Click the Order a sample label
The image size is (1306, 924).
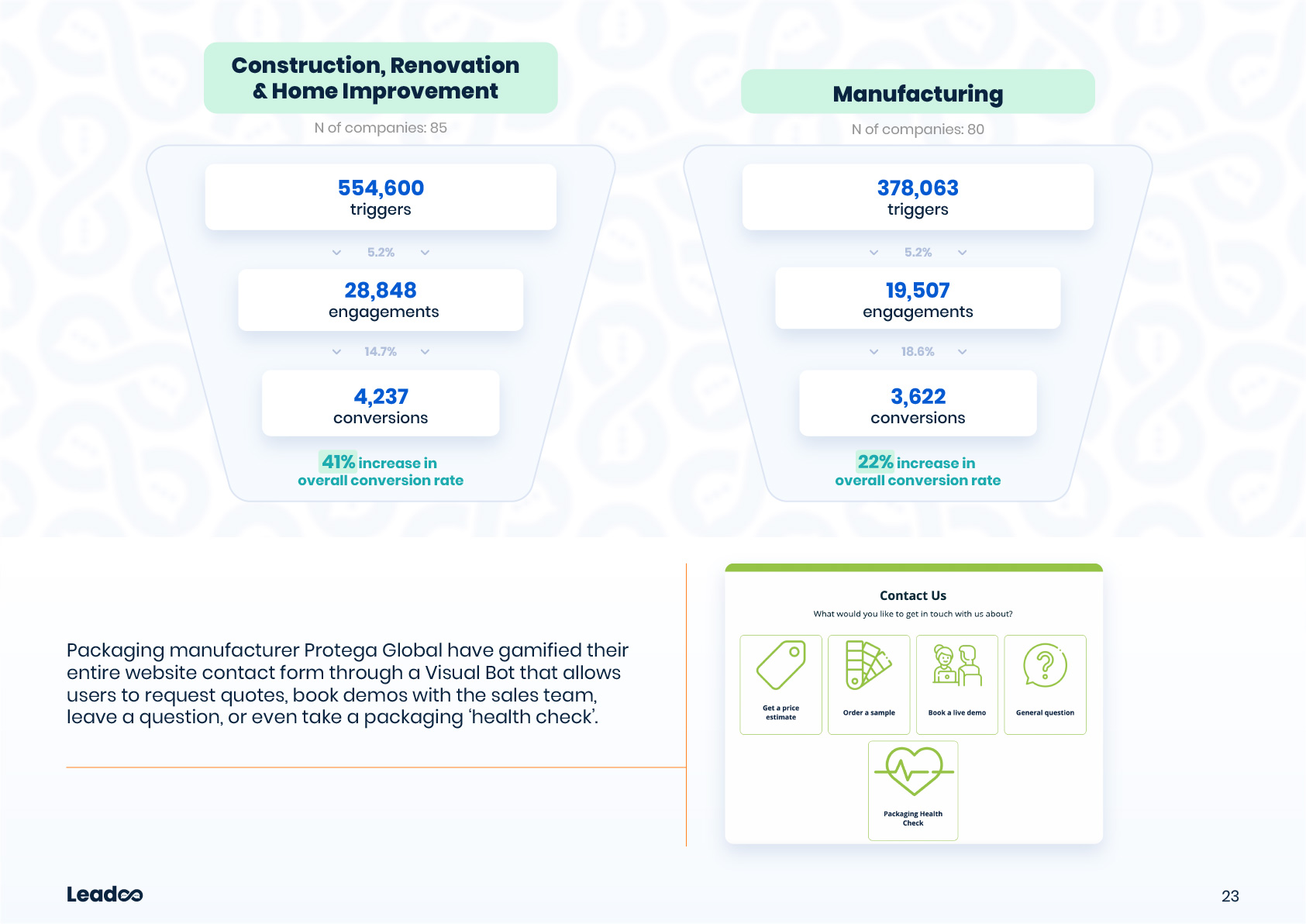pos(869,712)
